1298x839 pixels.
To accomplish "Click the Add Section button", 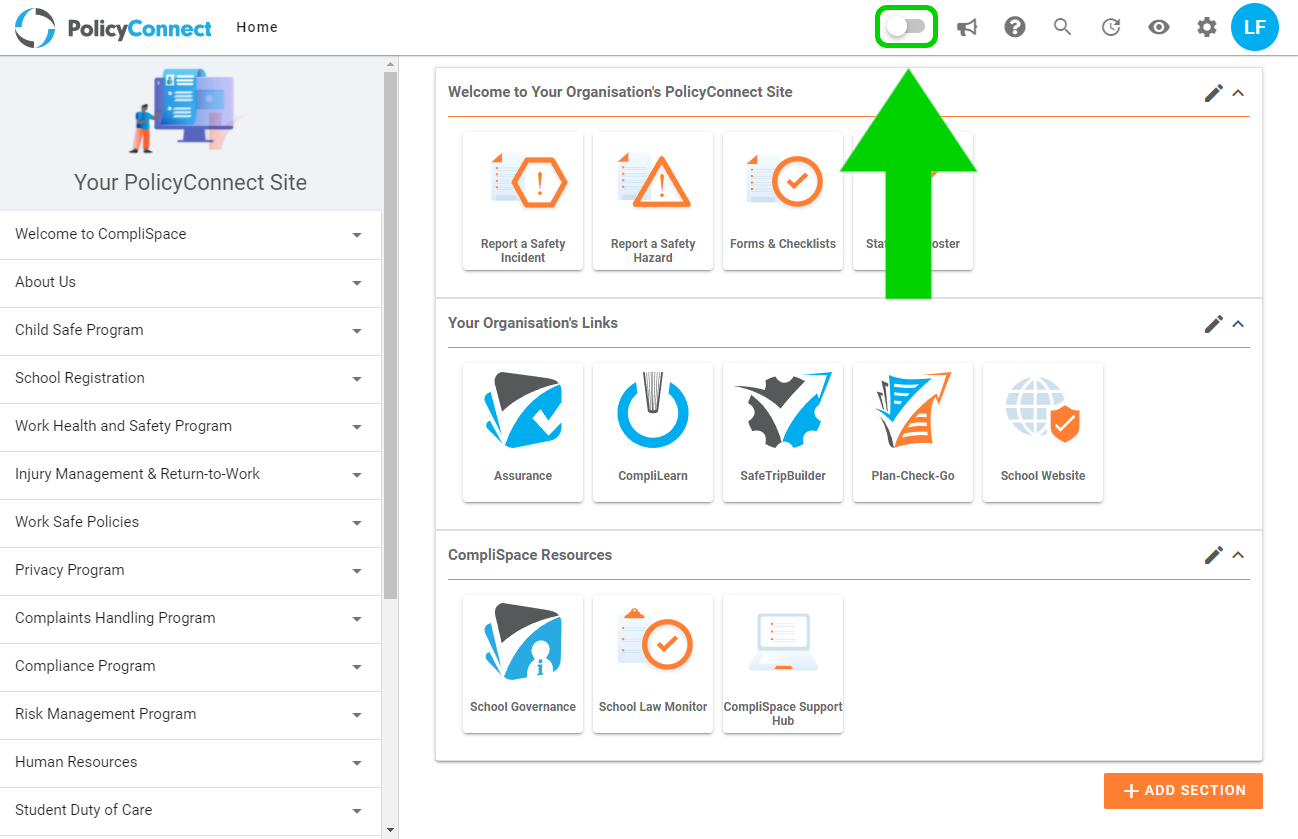I will (x=1183, y=791).
